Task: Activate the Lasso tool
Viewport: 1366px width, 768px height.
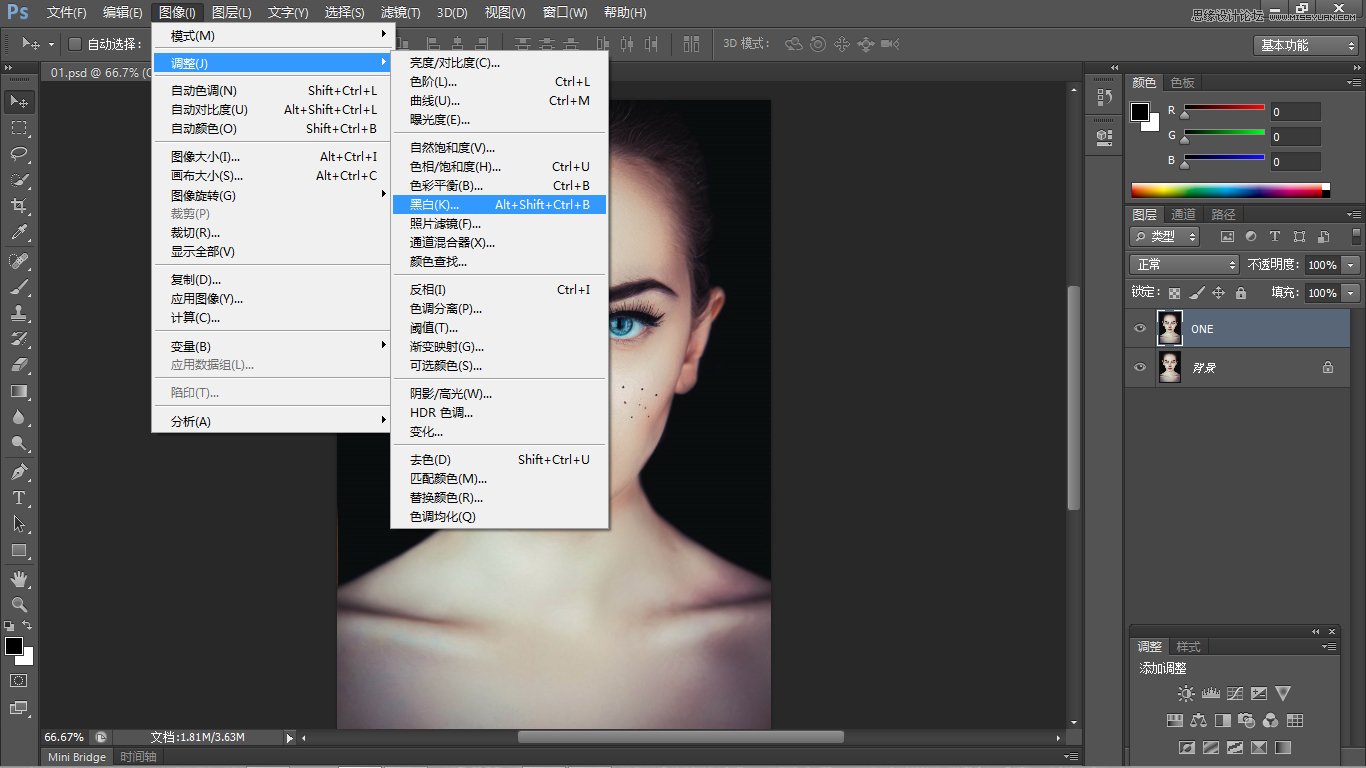Action: pos(19,154)
